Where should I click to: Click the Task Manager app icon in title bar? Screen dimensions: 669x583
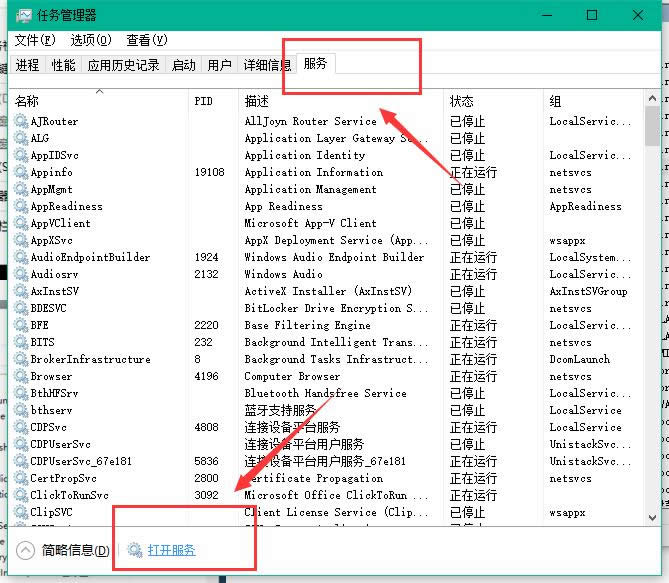pos(24,15)
